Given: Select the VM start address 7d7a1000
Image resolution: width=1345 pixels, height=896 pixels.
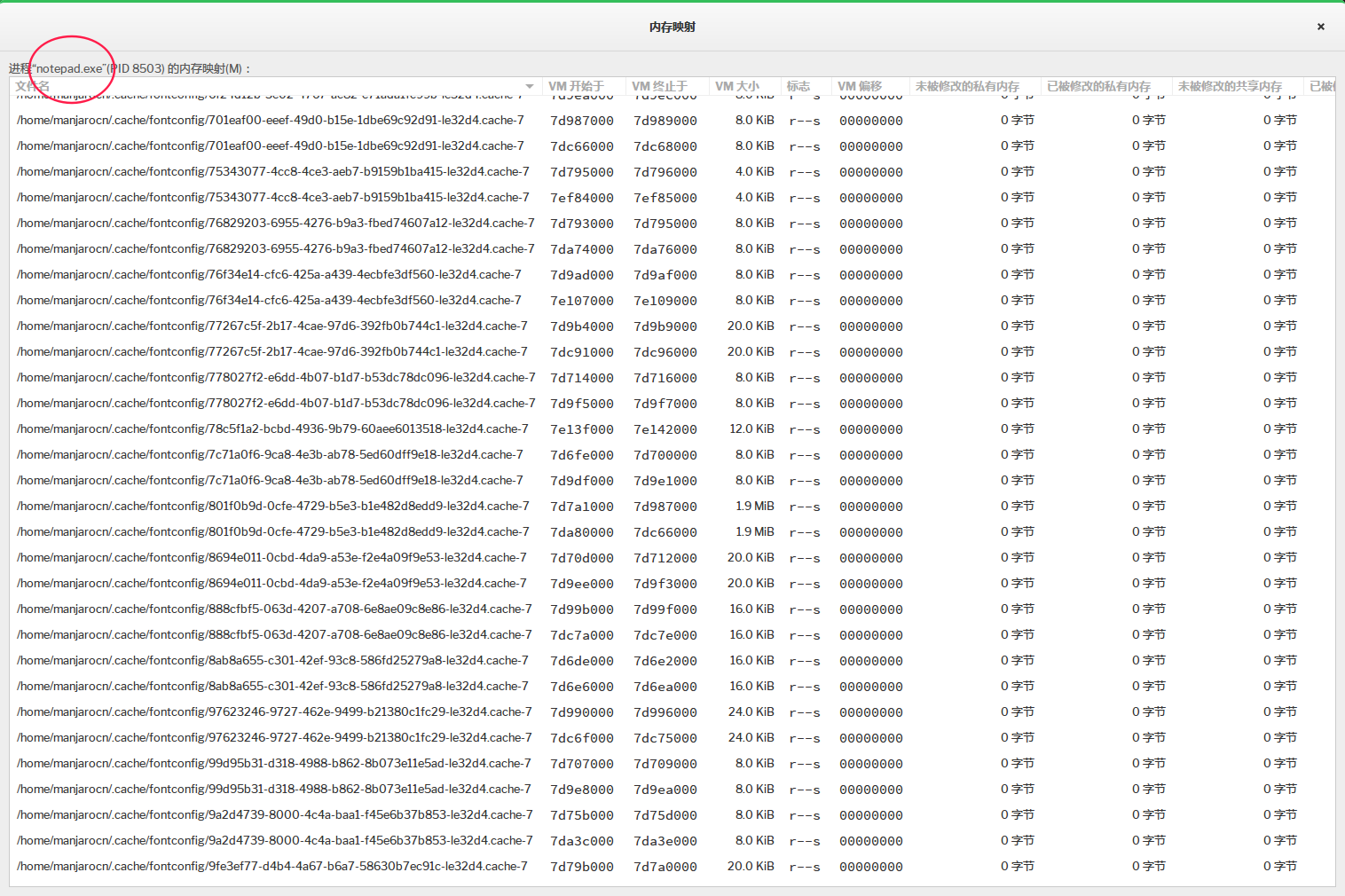Looking at the screenshot, I should tap(582, 507).
